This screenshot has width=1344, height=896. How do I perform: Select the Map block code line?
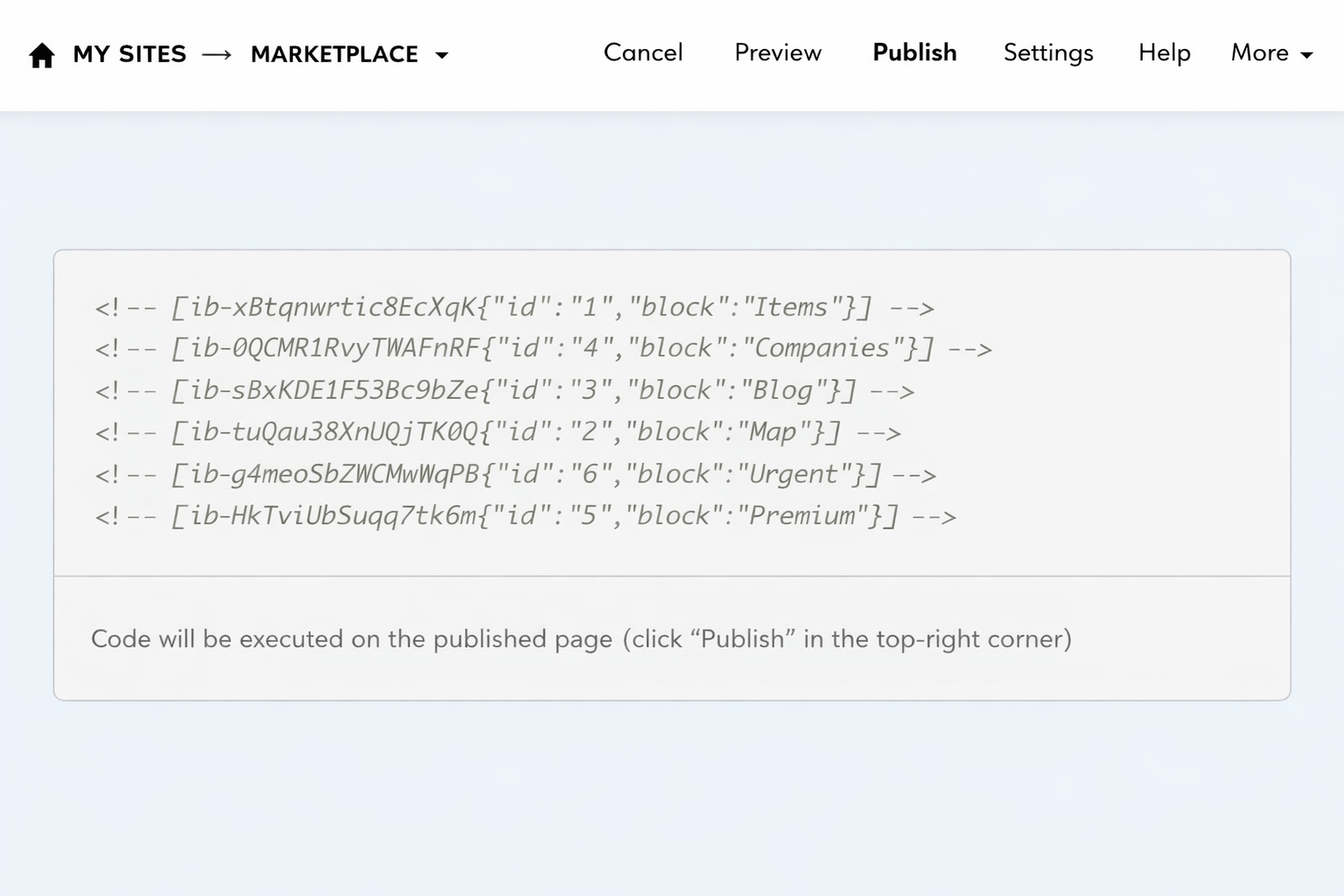point(497,432)
